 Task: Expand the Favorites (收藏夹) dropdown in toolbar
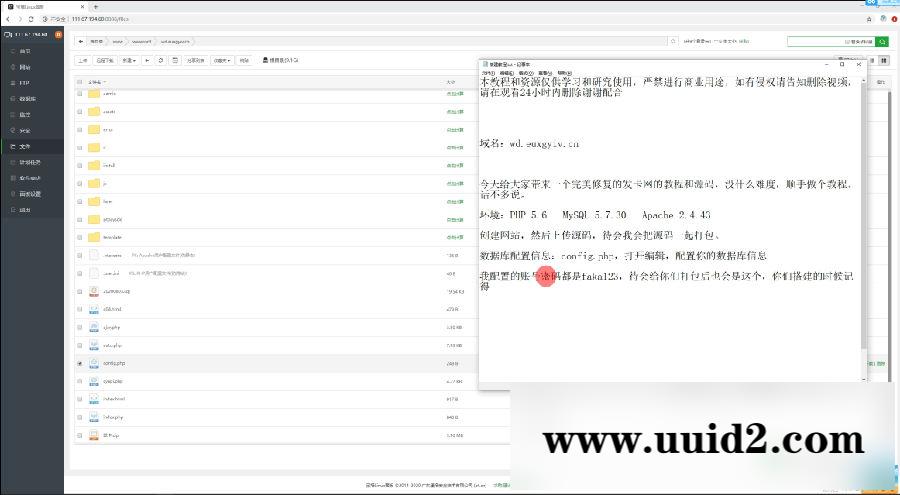221,61
